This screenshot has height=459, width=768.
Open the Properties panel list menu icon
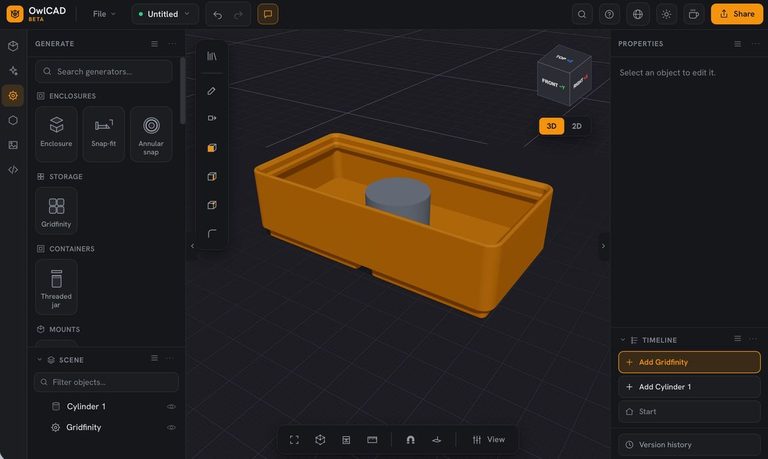point(738,44)
